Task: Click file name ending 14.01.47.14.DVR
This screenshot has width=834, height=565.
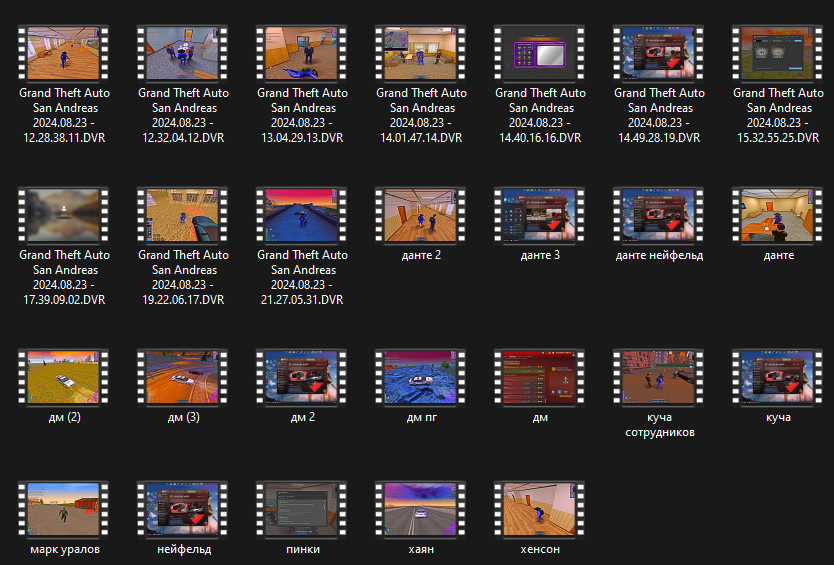Action: [422, 115]
